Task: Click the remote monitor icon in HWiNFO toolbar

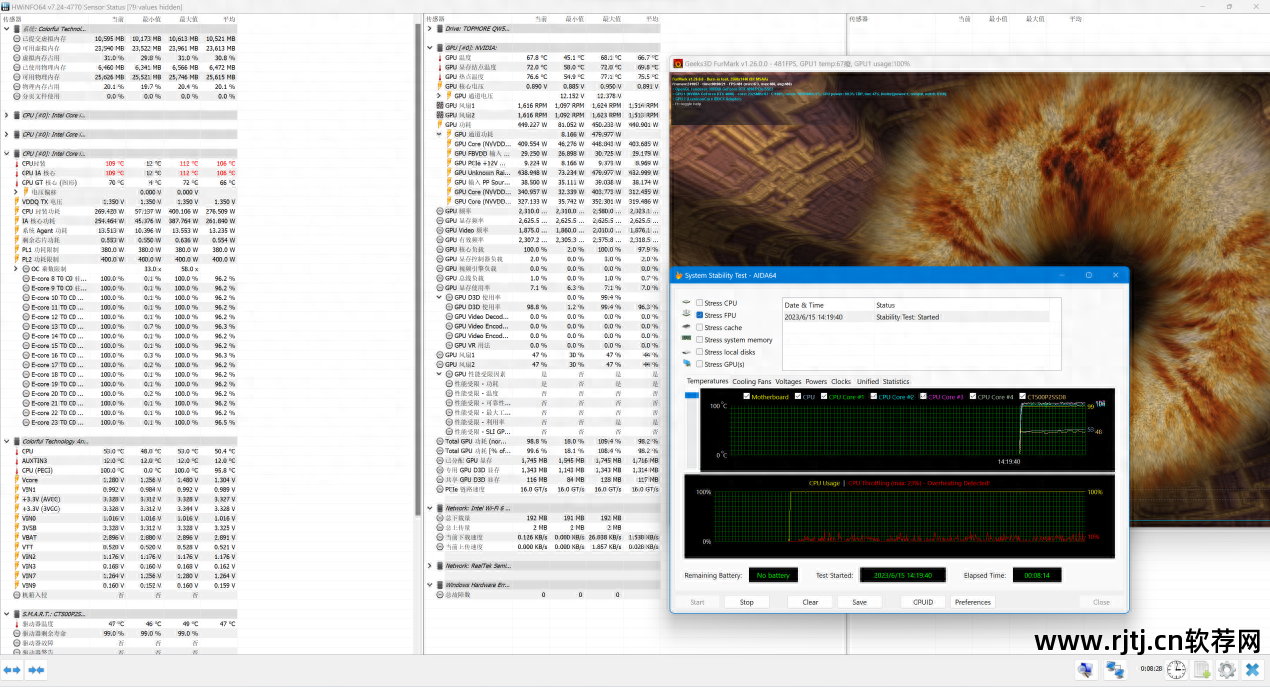Action: (1086, 669)
